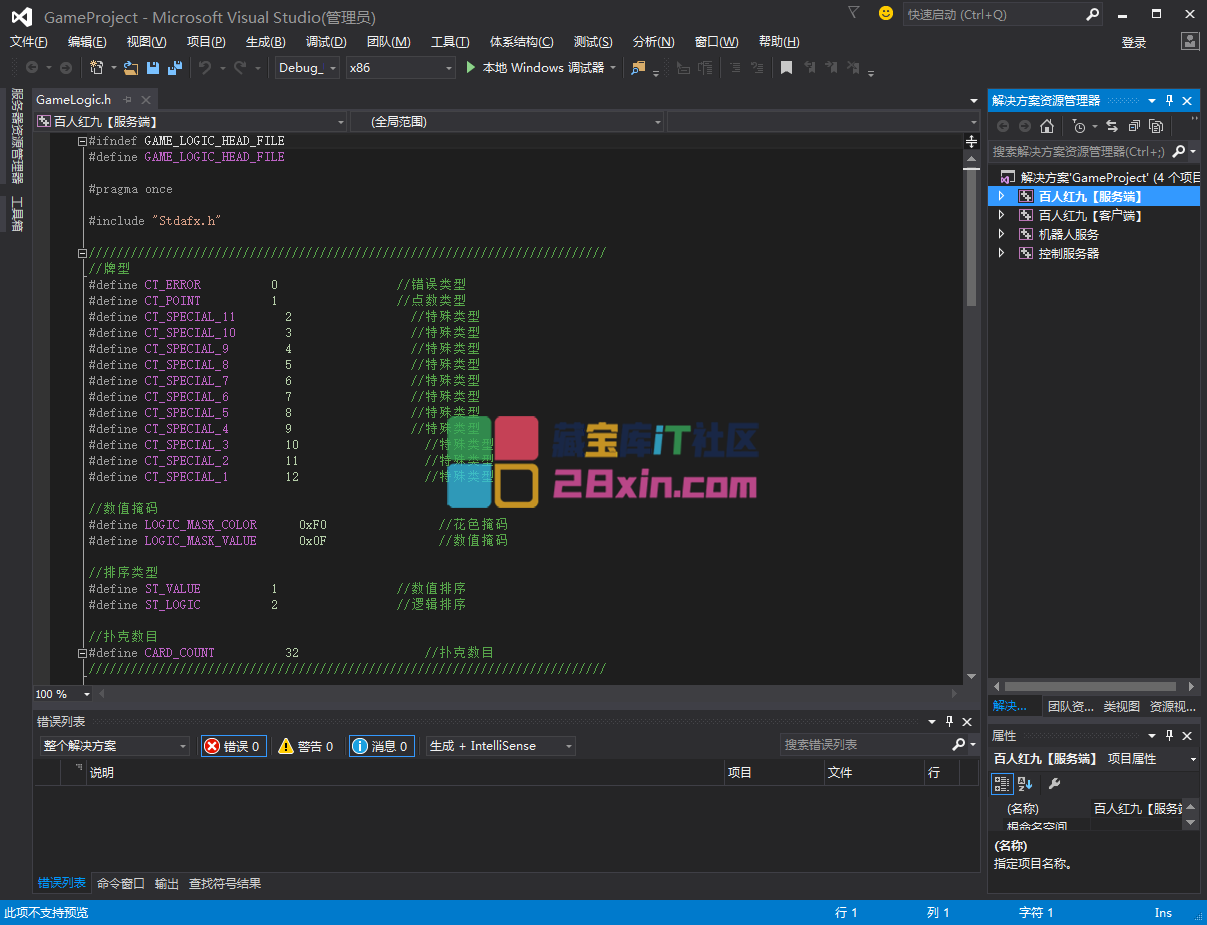The height and width of the screenshot is (925, 1207).
Task: Toggle the 消息 0 messages filter
Action: coord(382,746)
